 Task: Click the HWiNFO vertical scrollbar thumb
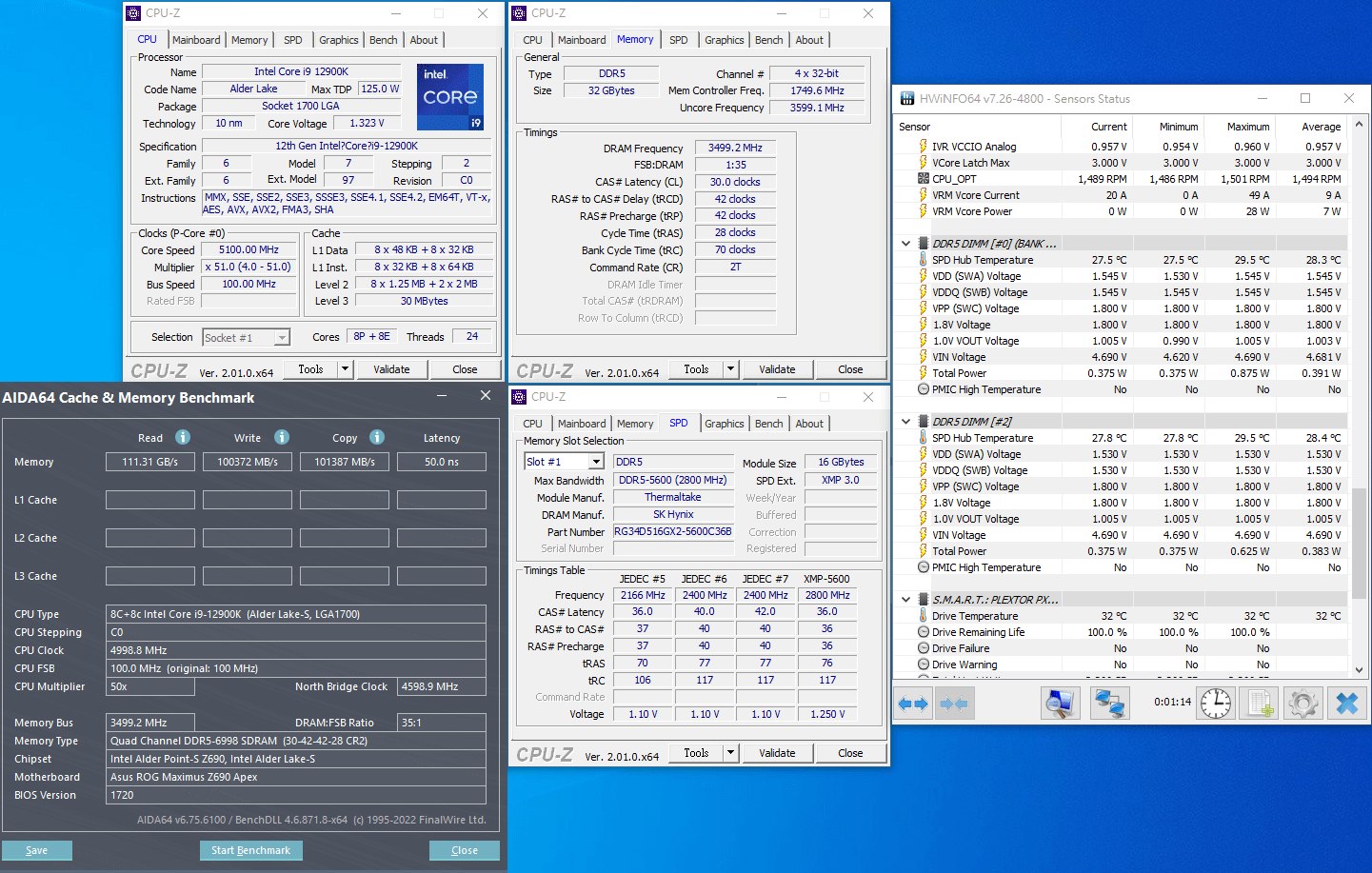(1359, 544)
